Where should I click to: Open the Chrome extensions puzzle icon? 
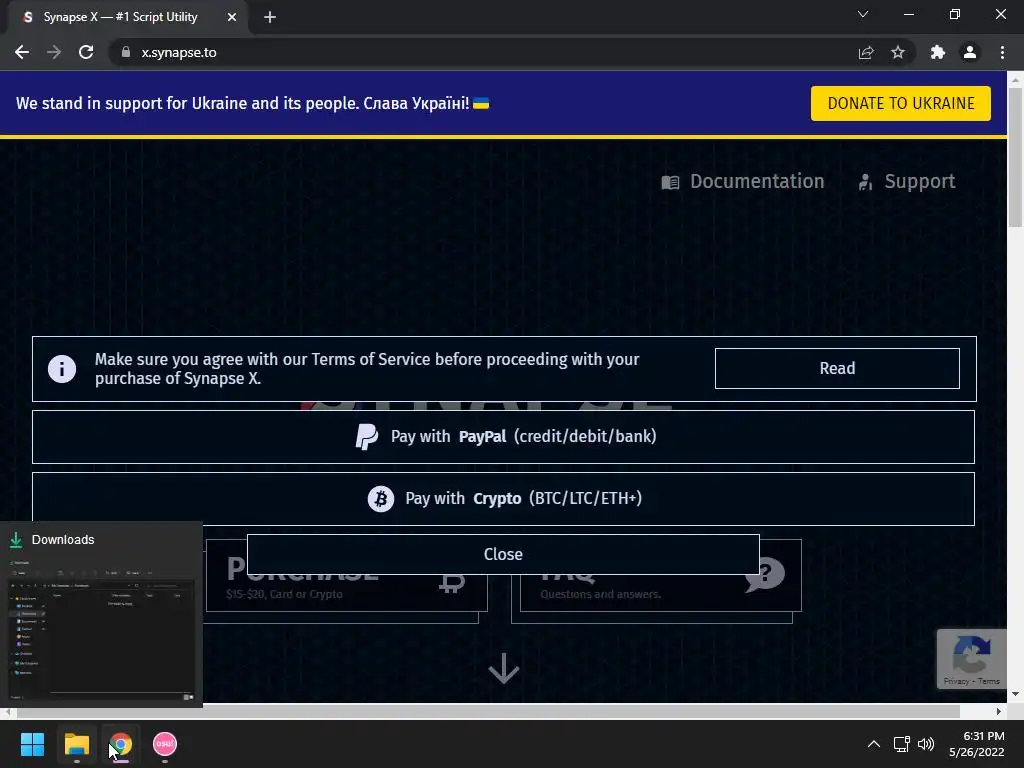click(938, 52)
